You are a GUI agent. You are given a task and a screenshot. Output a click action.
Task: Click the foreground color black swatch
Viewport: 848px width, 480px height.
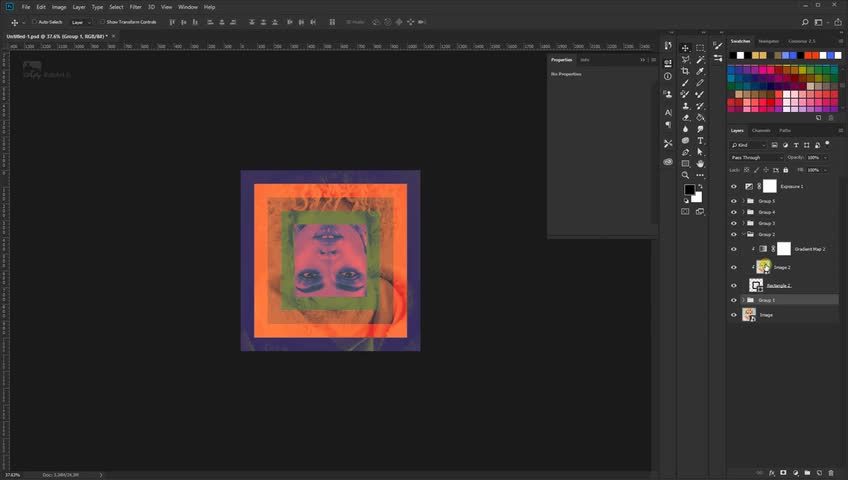point(688,189)
